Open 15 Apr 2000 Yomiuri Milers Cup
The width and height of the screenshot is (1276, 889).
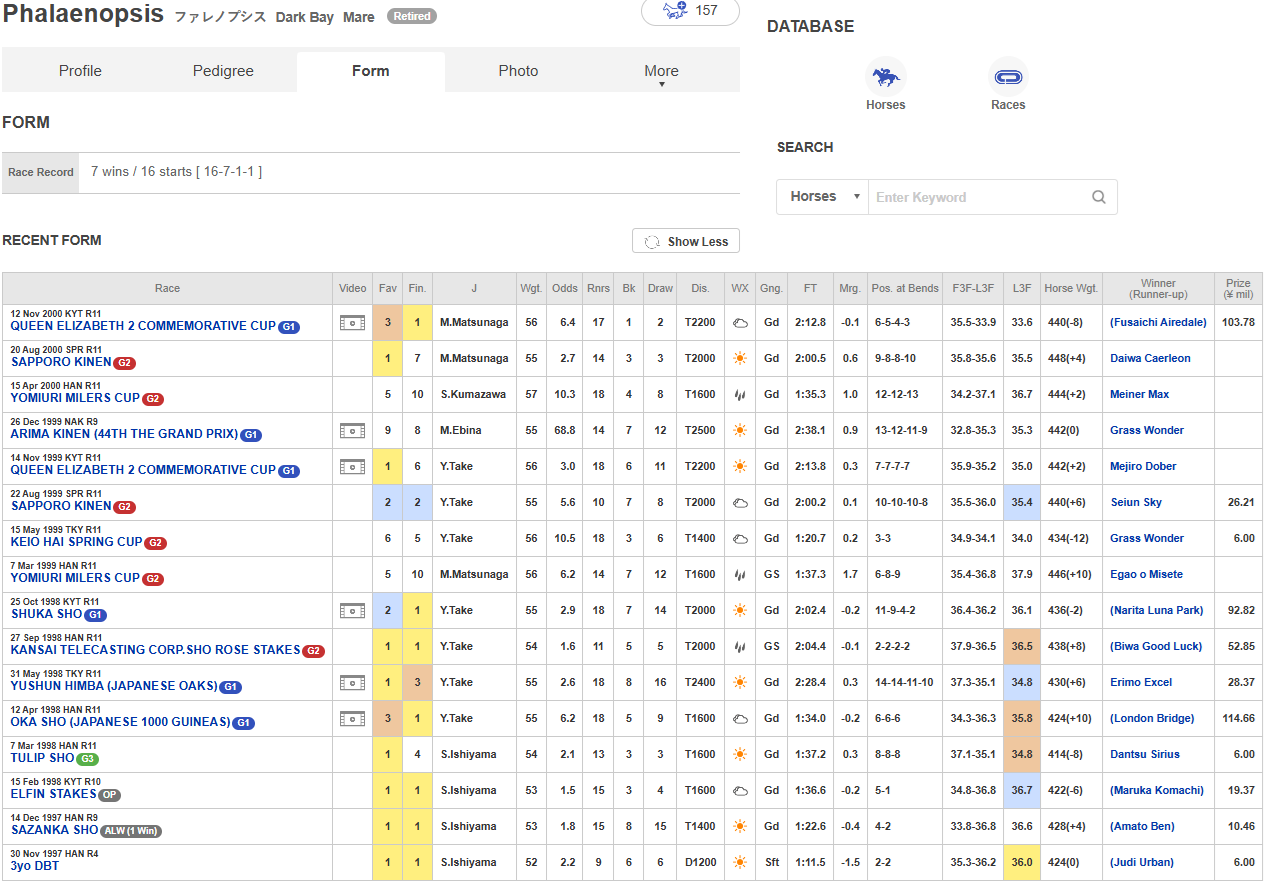point(75,398)
